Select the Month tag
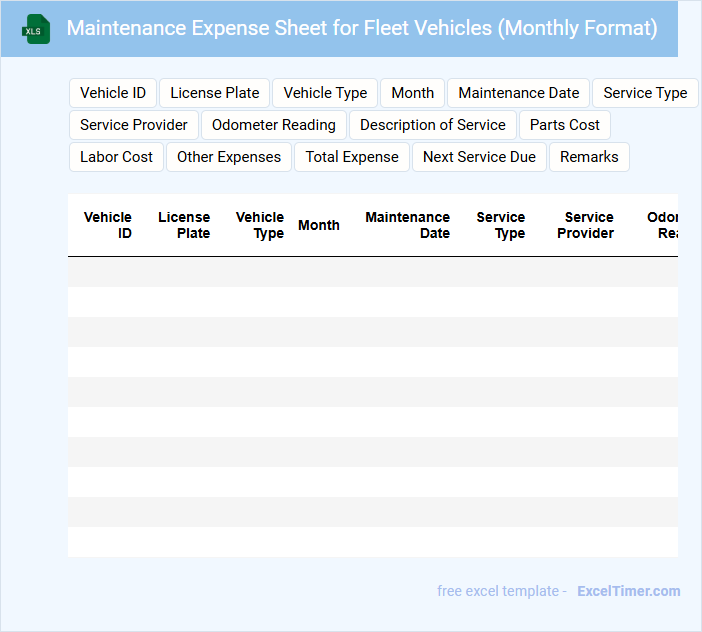 [x=413, y=93]
